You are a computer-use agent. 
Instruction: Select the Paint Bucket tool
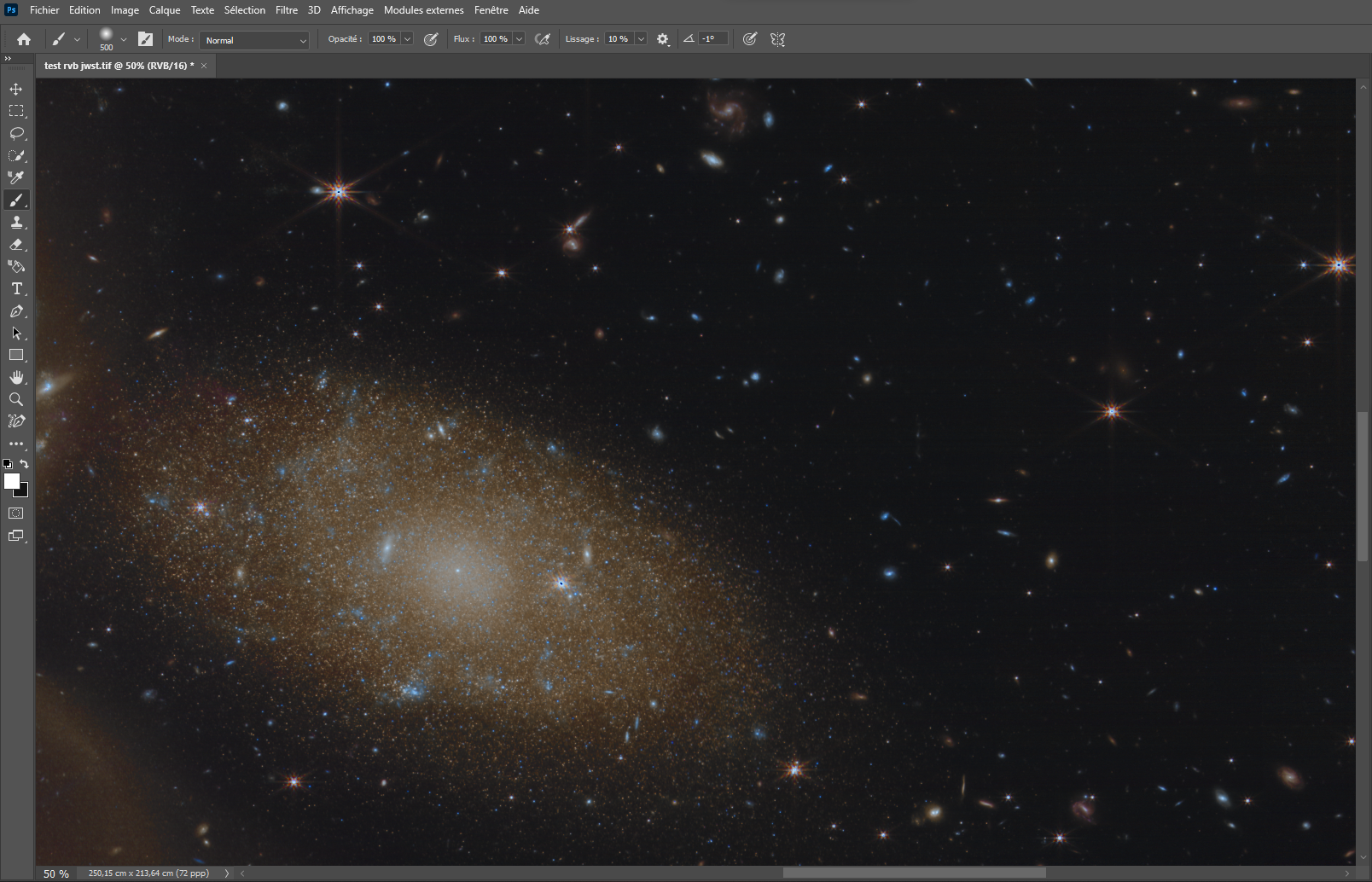point(16,266)
